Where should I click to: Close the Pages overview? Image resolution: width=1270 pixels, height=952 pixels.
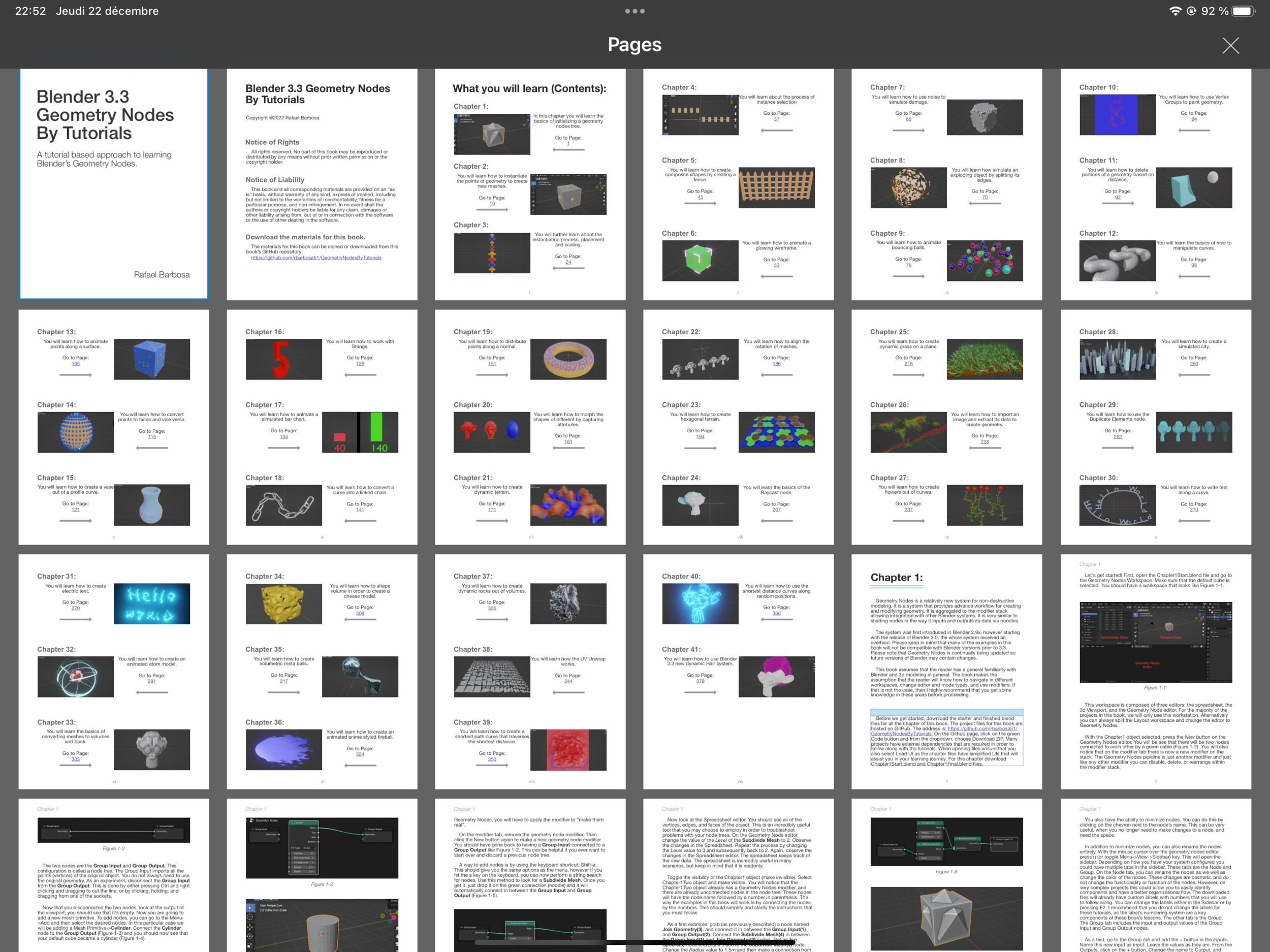[1230, 45]
